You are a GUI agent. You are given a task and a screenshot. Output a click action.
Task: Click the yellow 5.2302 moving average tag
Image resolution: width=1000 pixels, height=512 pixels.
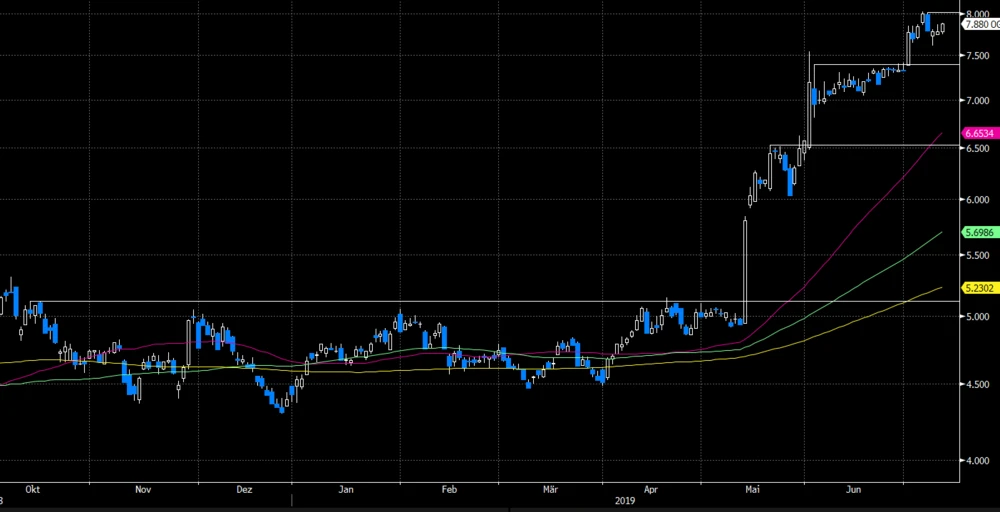(x=978, y=288)
